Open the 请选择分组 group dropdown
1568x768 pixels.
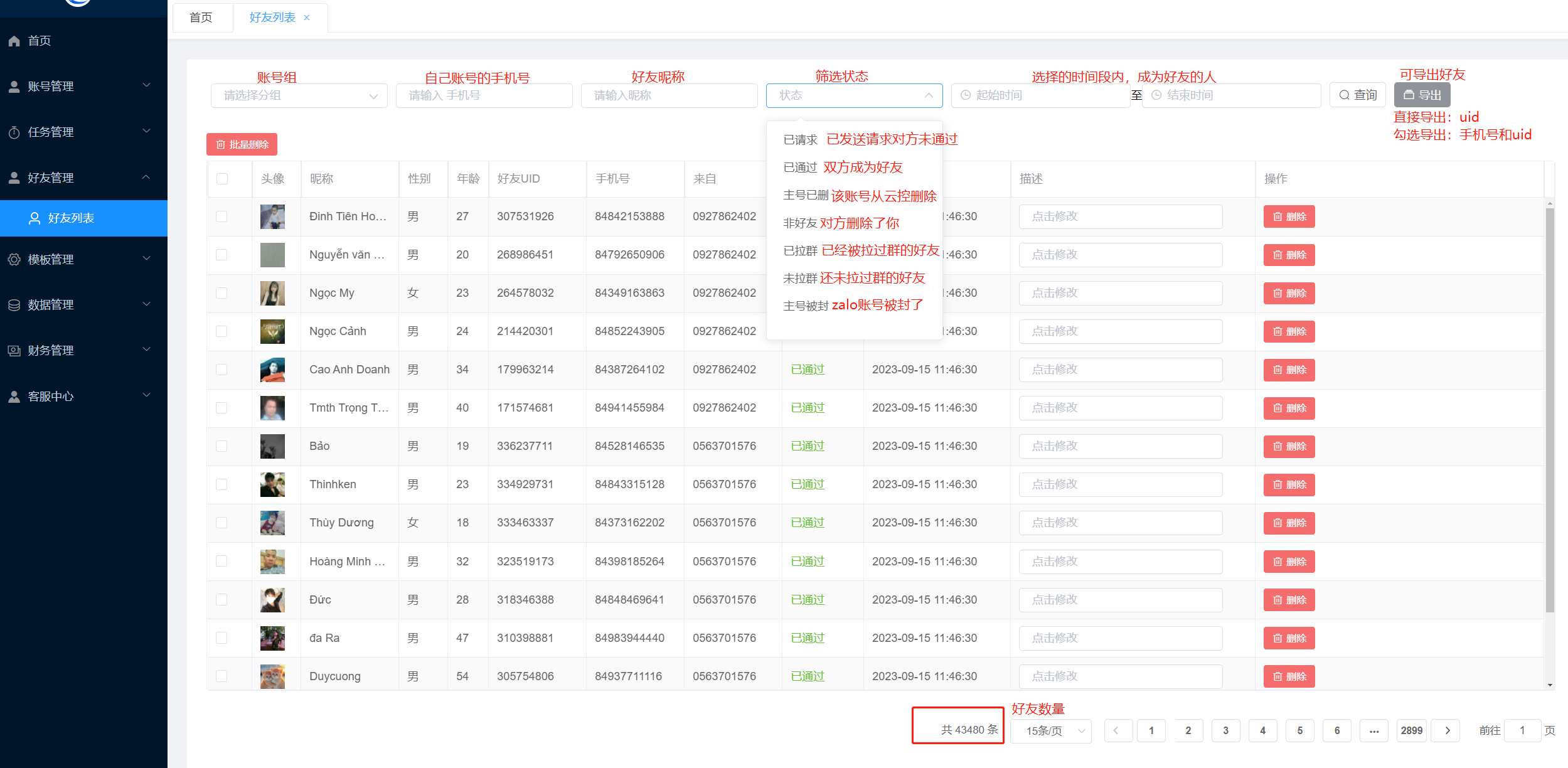(x=299, y=95)
